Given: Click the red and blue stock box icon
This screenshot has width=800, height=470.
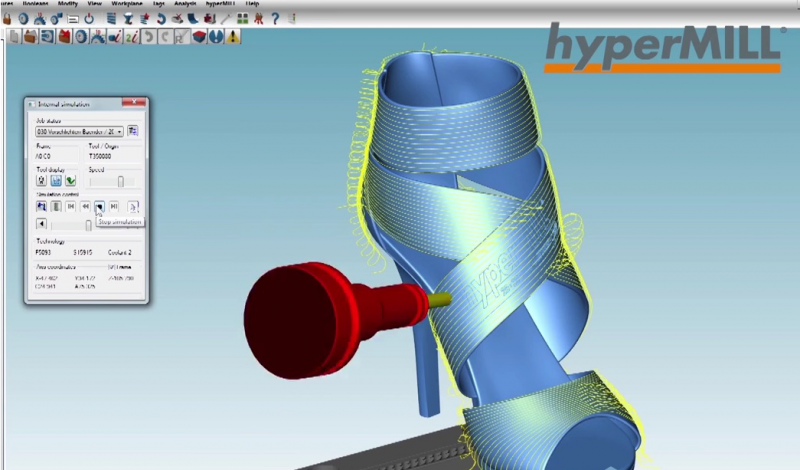Looking at the screenshot, I should 199,37.
